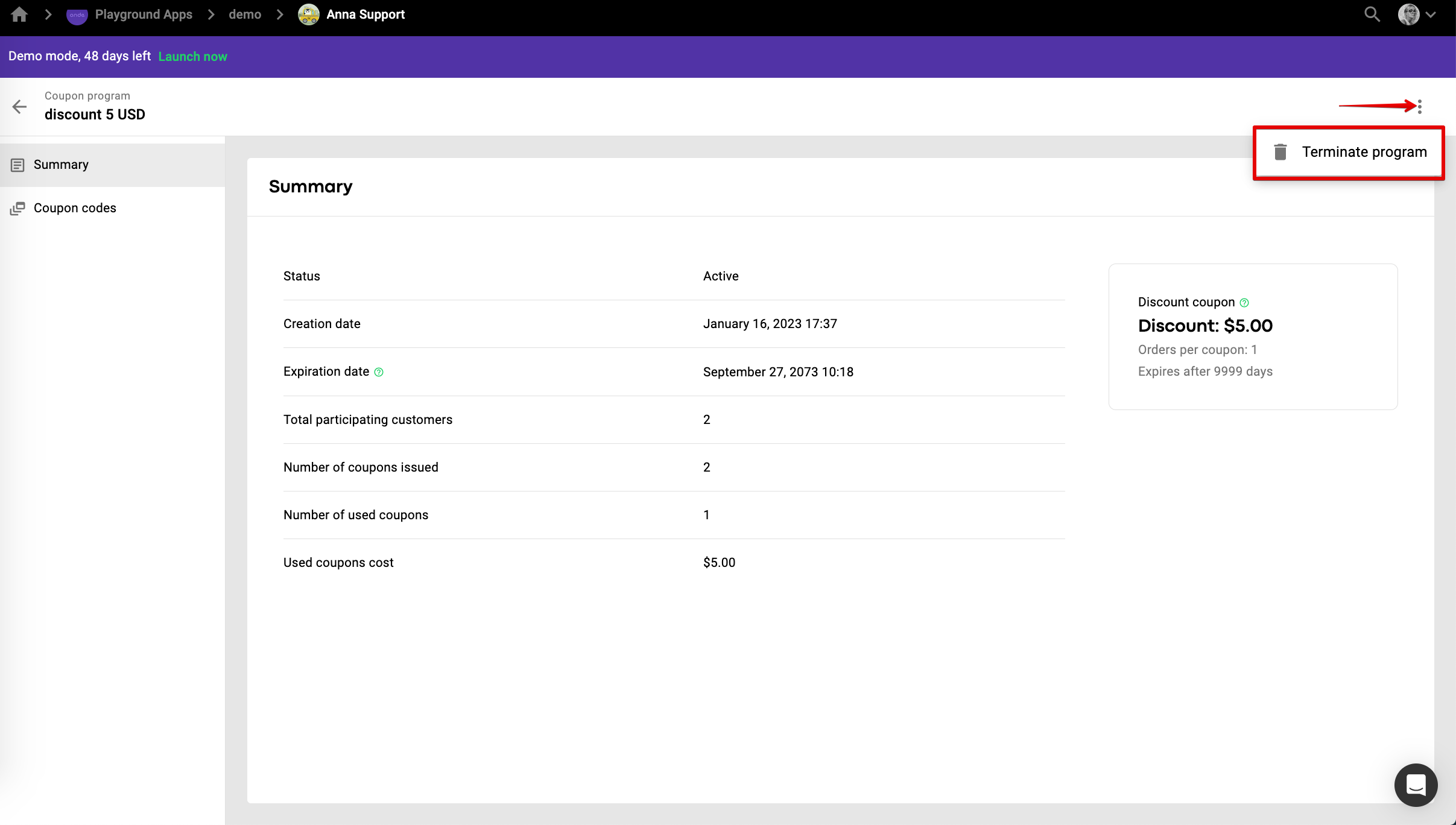Click the Discount coupon help icon
Image resolution: width=1456 pixels, height=825 pixels.
[x=1244, y=303]
